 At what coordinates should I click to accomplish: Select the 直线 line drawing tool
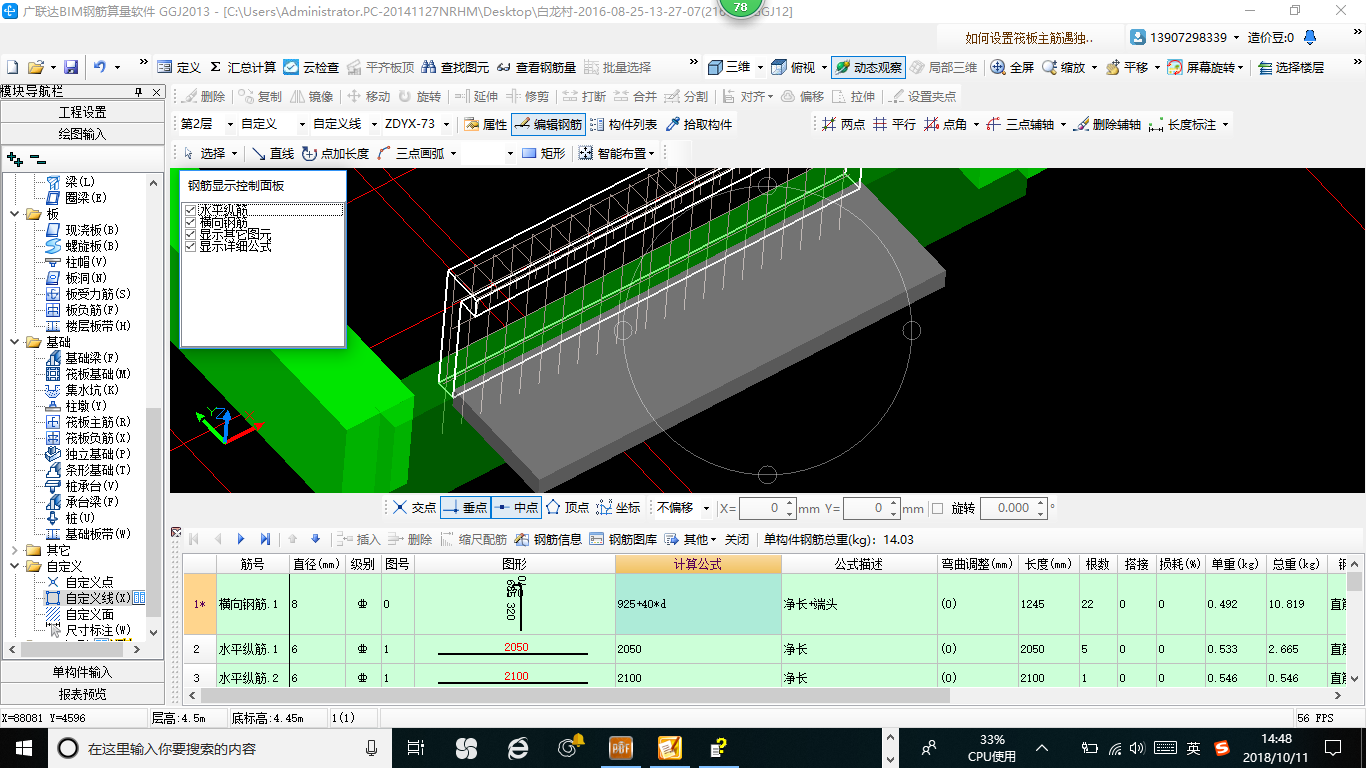tap(272, 153)
